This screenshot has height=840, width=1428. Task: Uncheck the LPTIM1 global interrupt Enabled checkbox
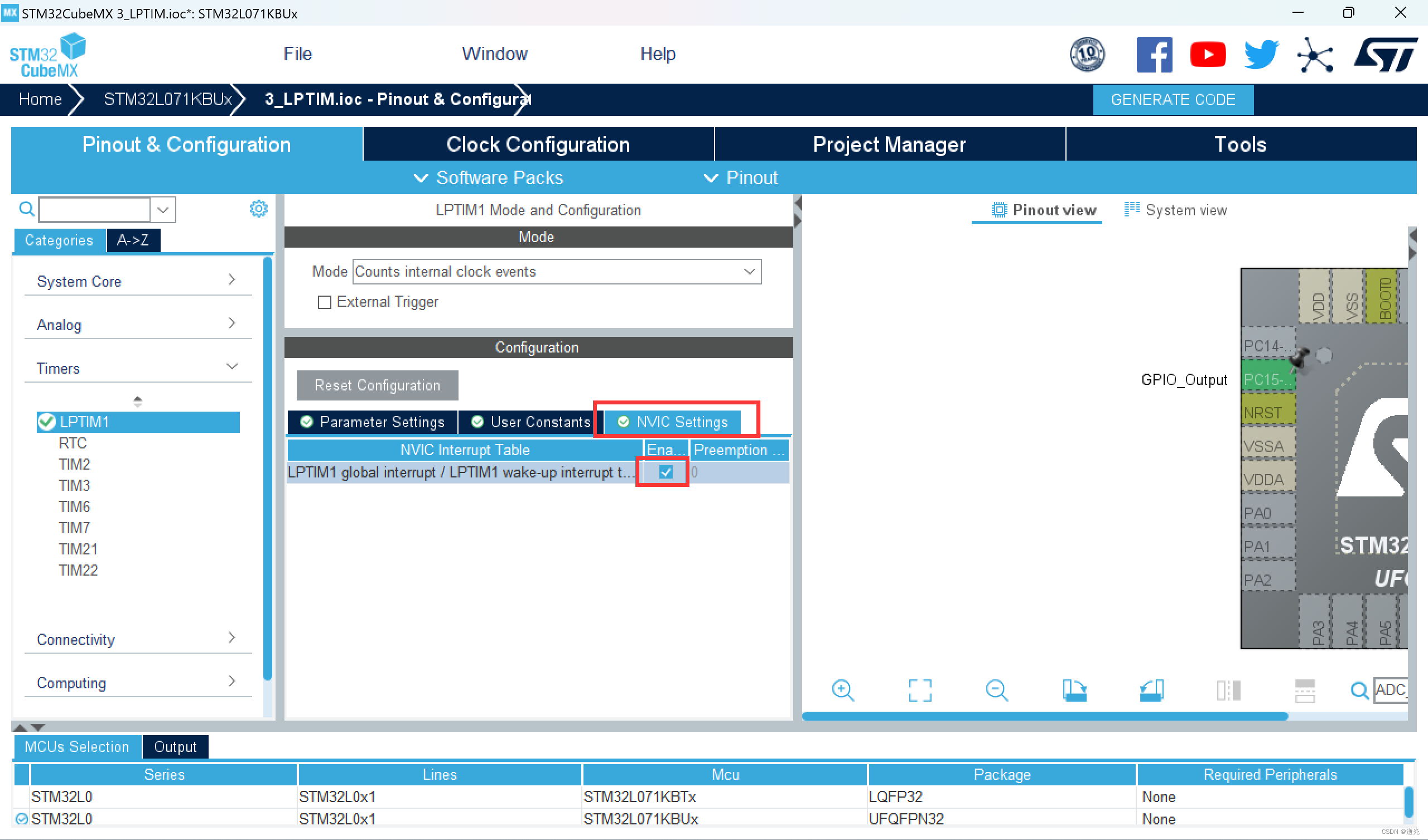tap(665, 472)
